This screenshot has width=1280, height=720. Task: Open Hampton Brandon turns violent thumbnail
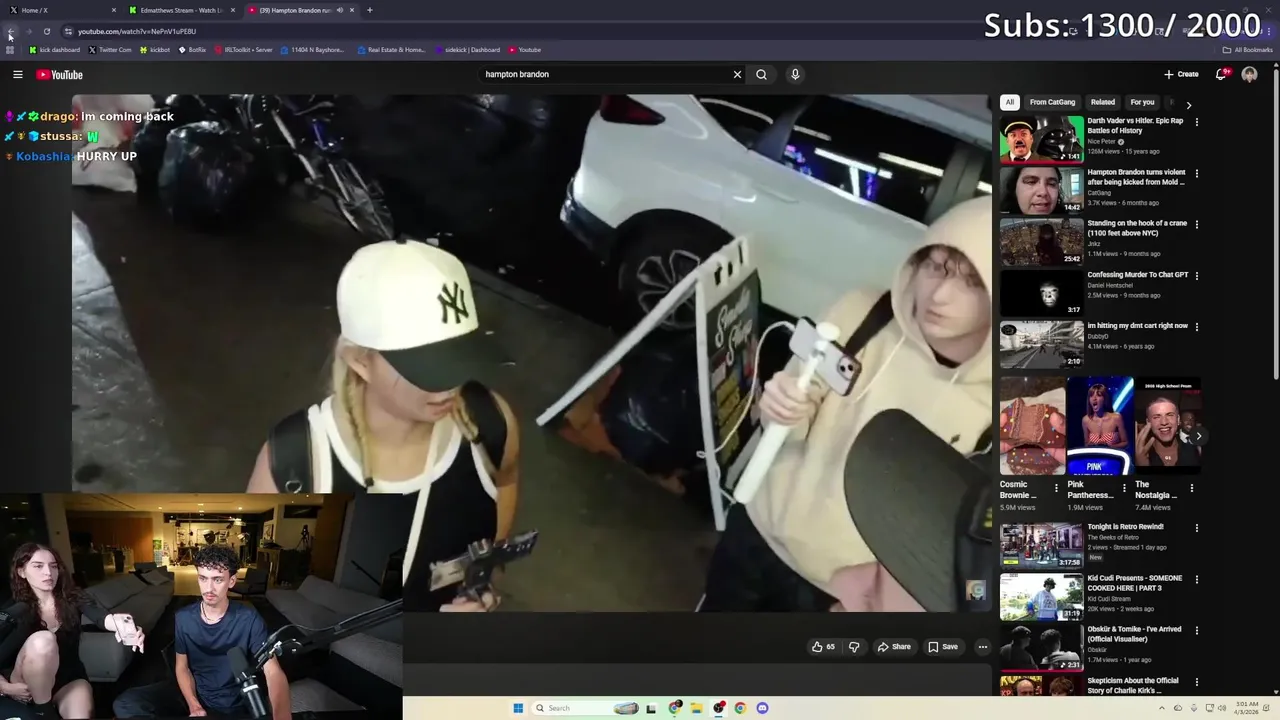[x=1041, y=189]
